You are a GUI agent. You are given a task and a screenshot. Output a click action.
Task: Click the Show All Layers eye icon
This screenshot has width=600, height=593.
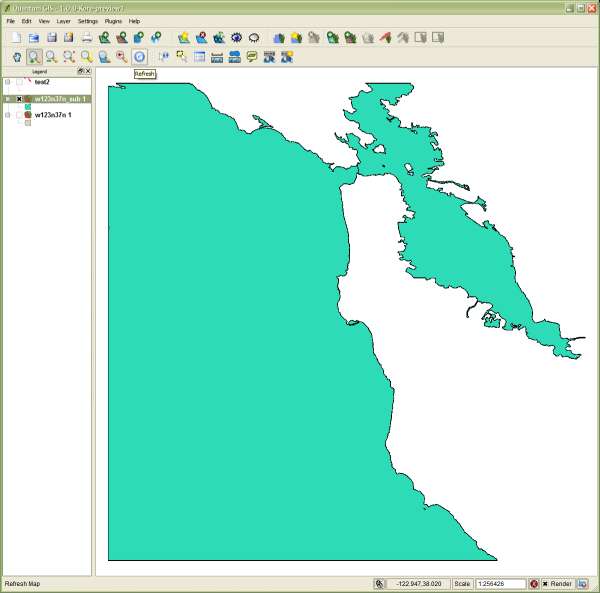pos(236,37)
